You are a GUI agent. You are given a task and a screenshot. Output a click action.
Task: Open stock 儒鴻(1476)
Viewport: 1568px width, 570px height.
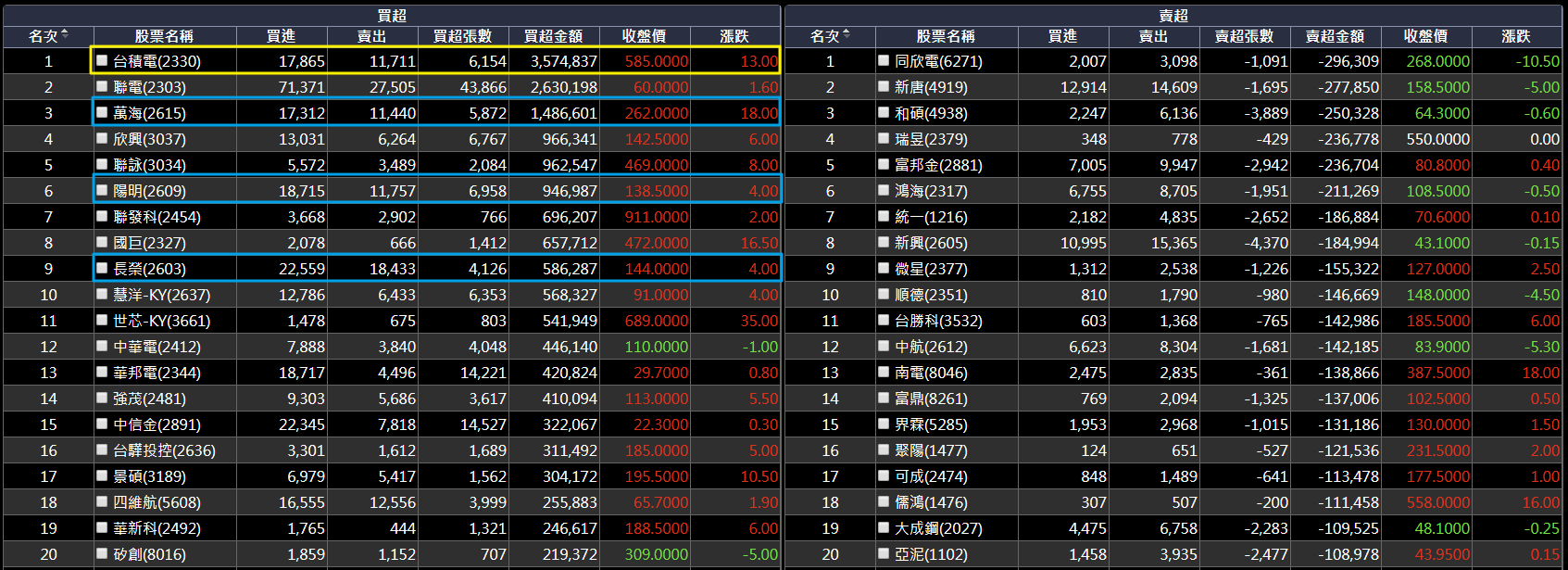tap(931, 502)
